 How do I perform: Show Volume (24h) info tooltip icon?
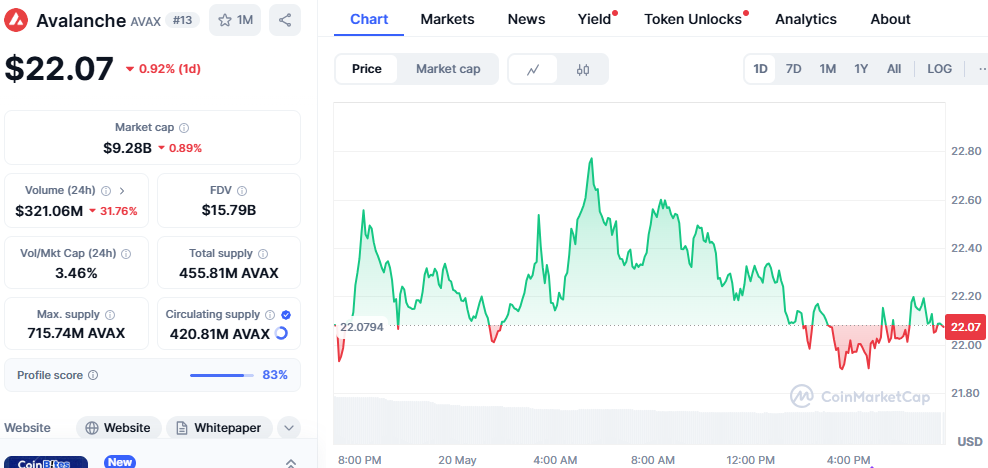(x=106, y=190)
